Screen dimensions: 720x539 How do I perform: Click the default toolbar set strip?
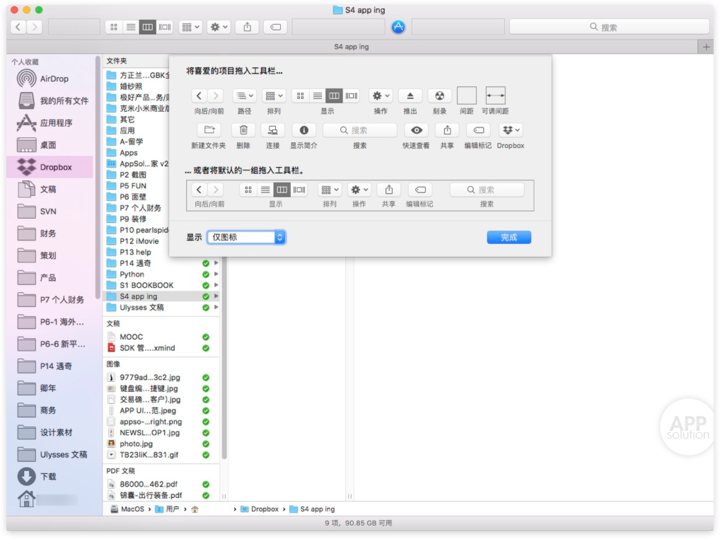tap(360, 196)
